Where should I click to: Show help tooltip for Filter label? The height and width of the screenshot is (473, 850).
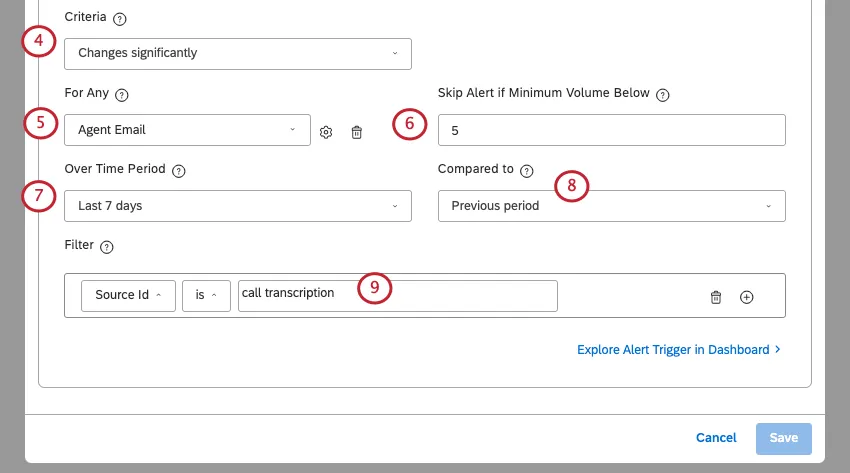(x=107, y=247)
